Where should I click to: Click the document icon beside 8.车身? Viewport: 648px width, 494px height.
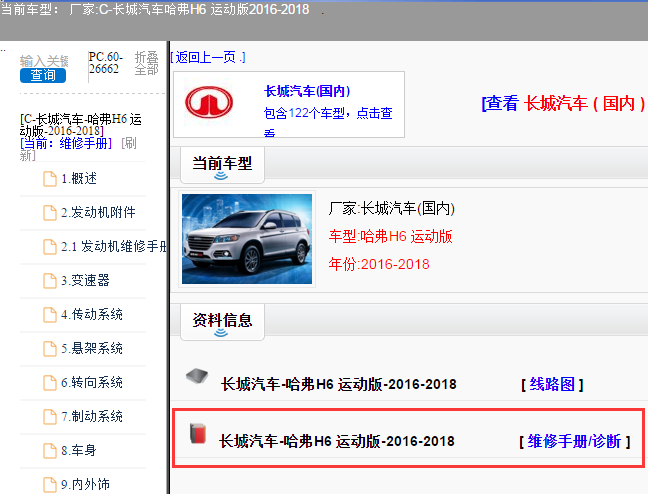click(x=50, y=451)
